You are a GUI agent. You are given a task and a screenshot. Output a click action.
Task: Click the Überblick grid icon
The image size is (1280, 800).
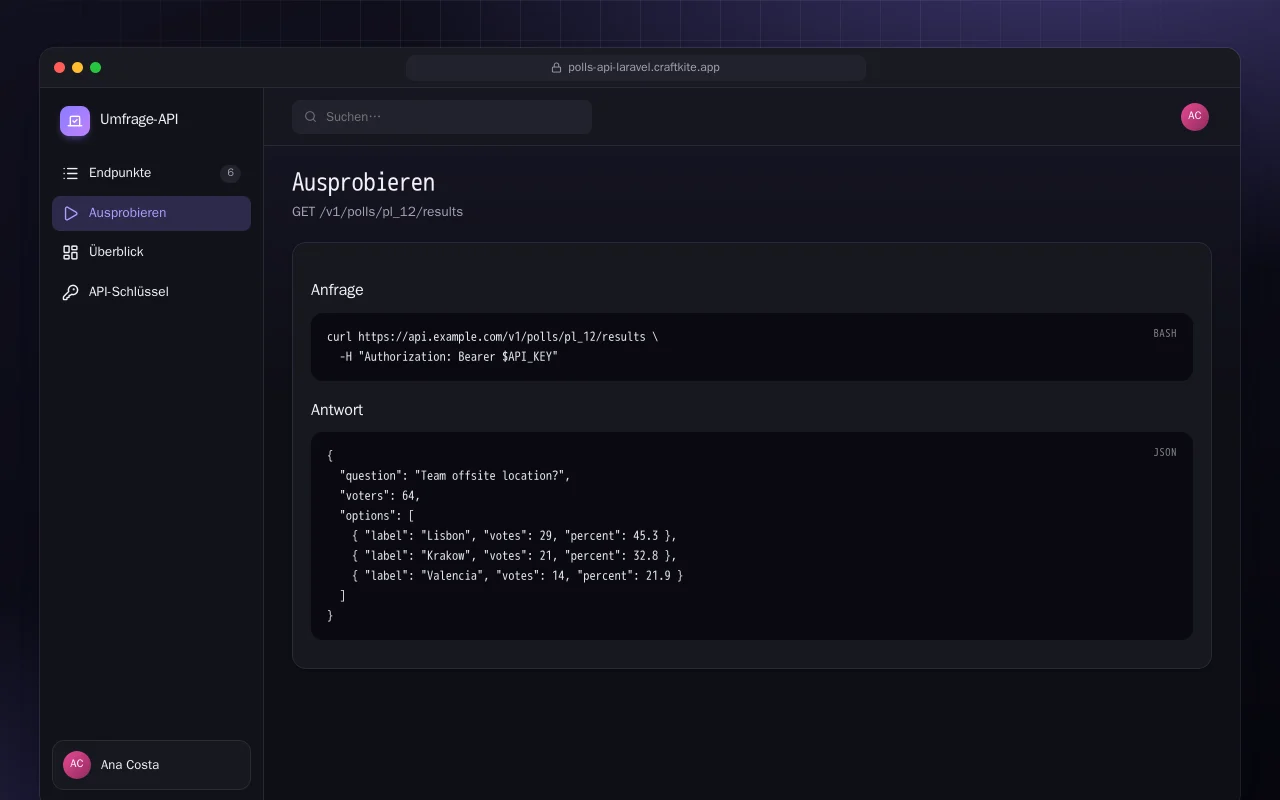(x=70, y=252)
